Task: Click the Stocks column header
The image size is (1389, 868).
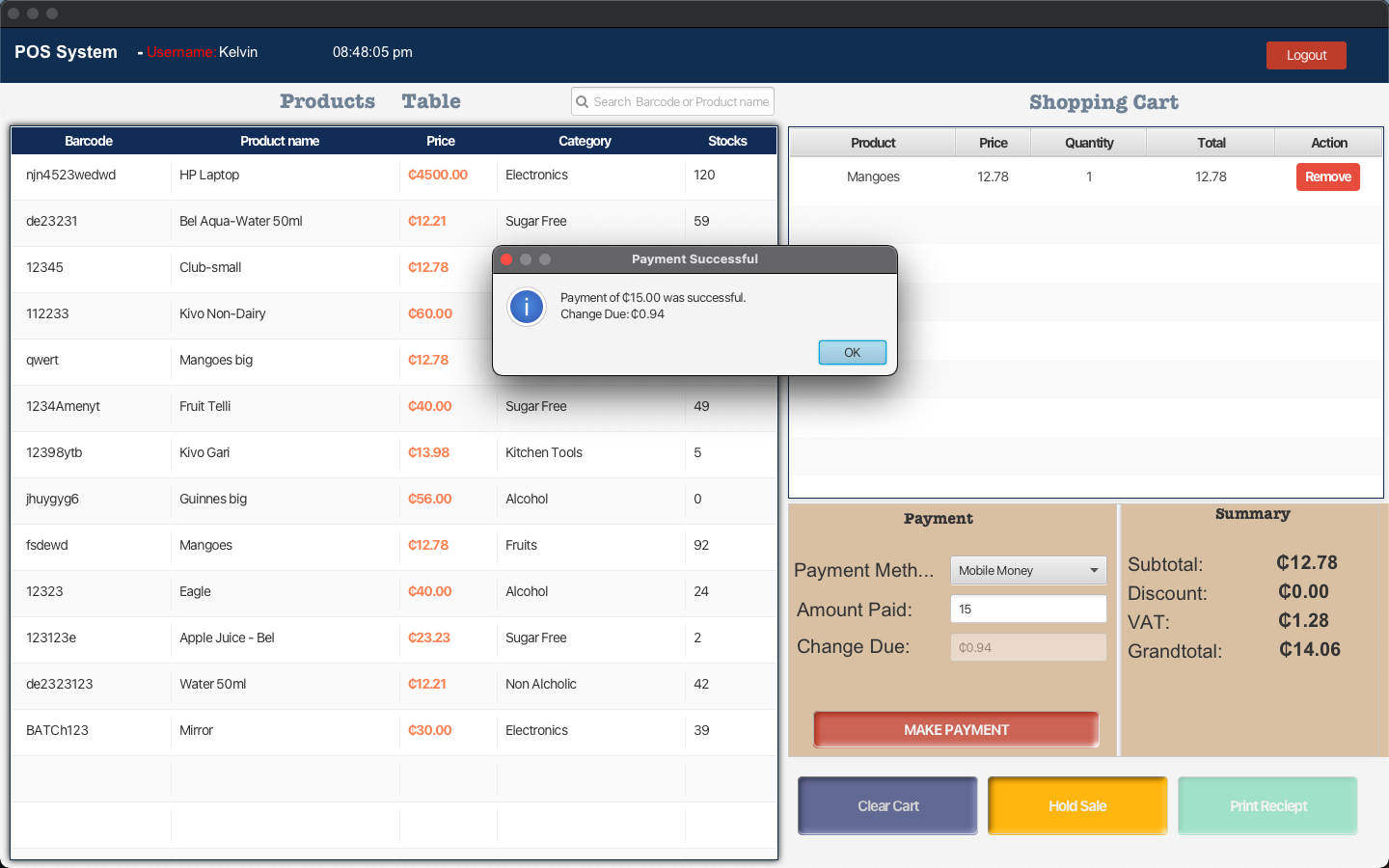Action: pyautogui.click(x=727, y=141)
